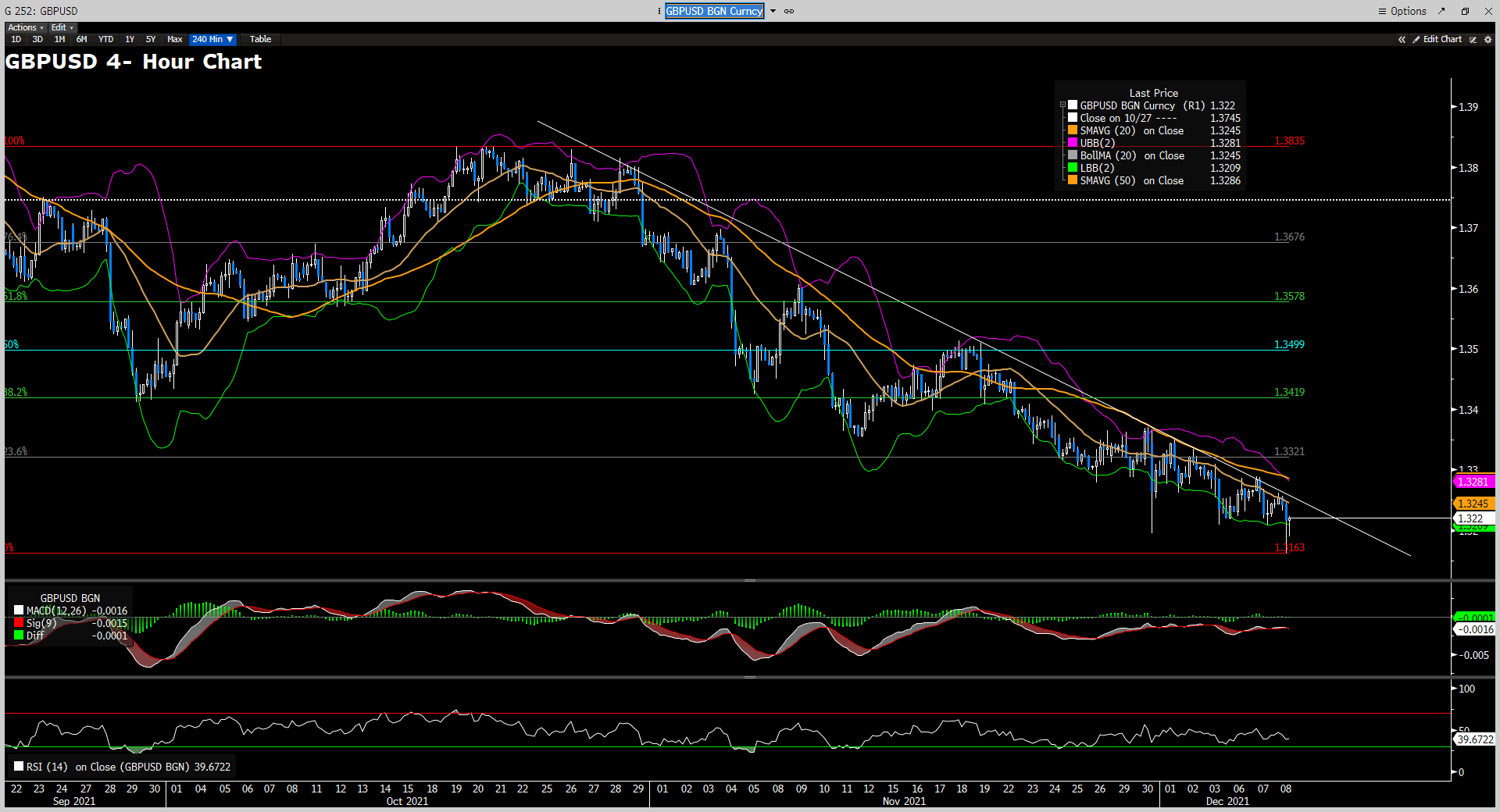Click the -0.0016 MACD axis value tag

pyautogui.click(x=1474, y=629)
